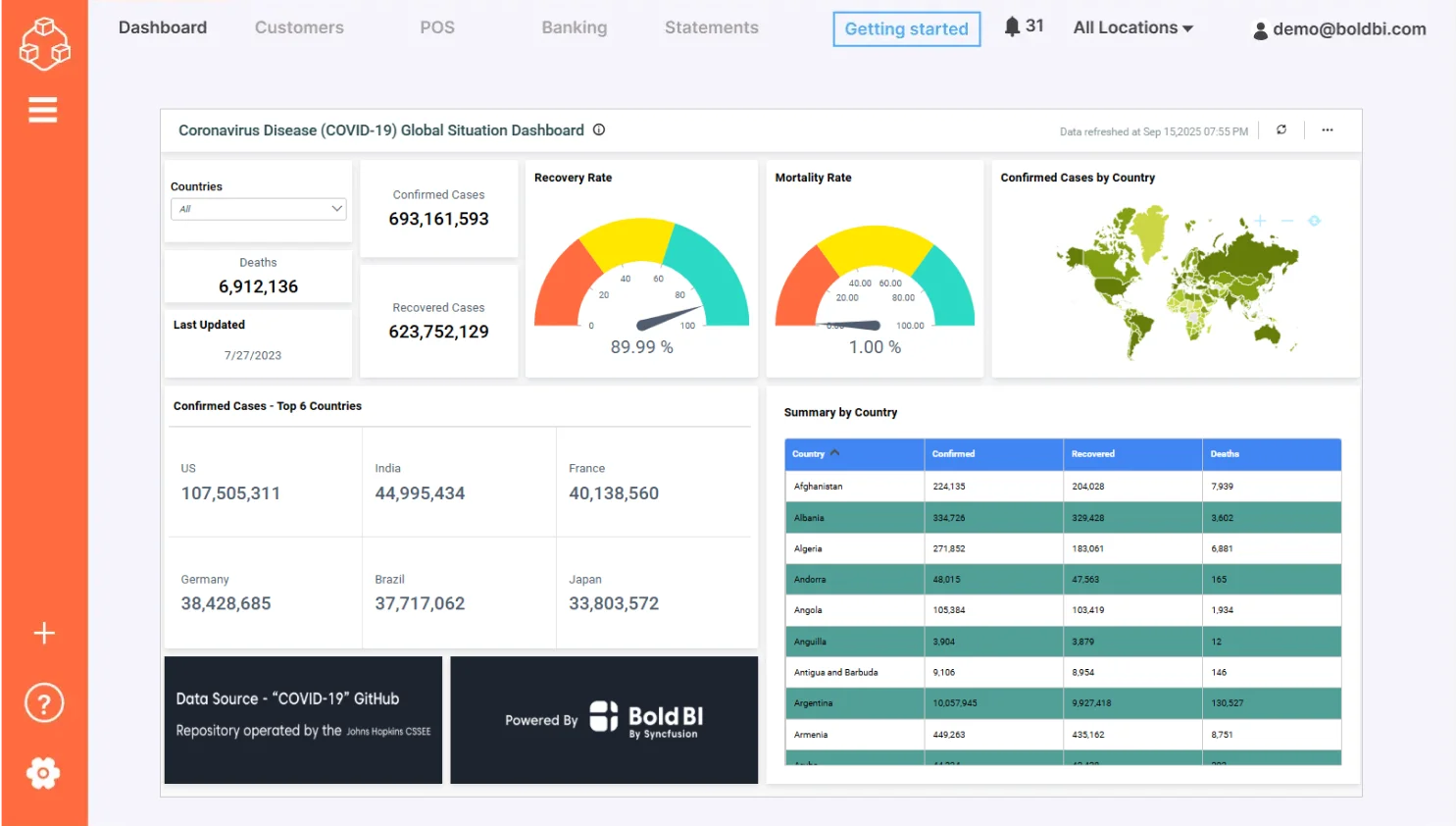The height and width of the screenshot is (826, 1456).
Task: Zoom in on the world map
Action: click(x=1258, y=222)
